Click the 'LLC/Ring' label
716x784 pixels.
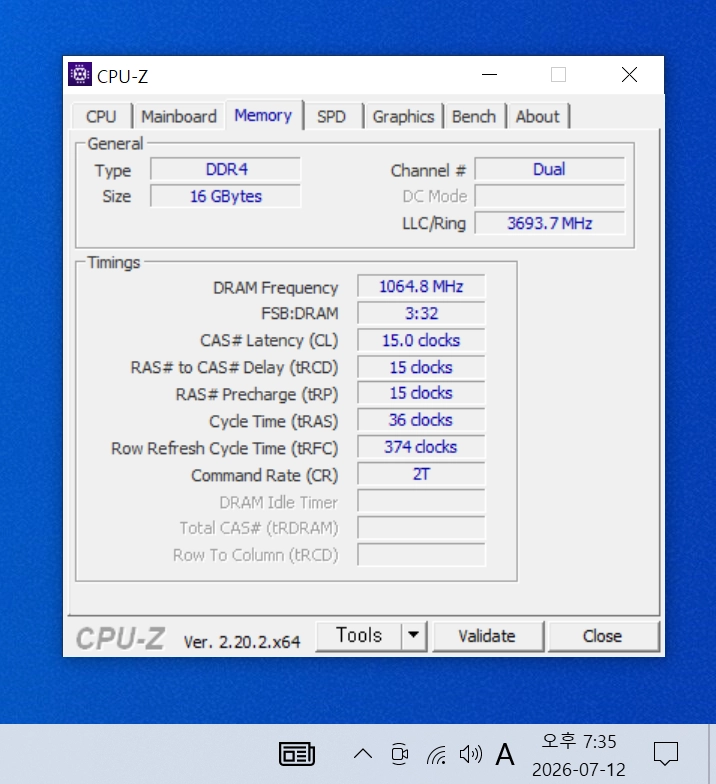tap(434, 224)
